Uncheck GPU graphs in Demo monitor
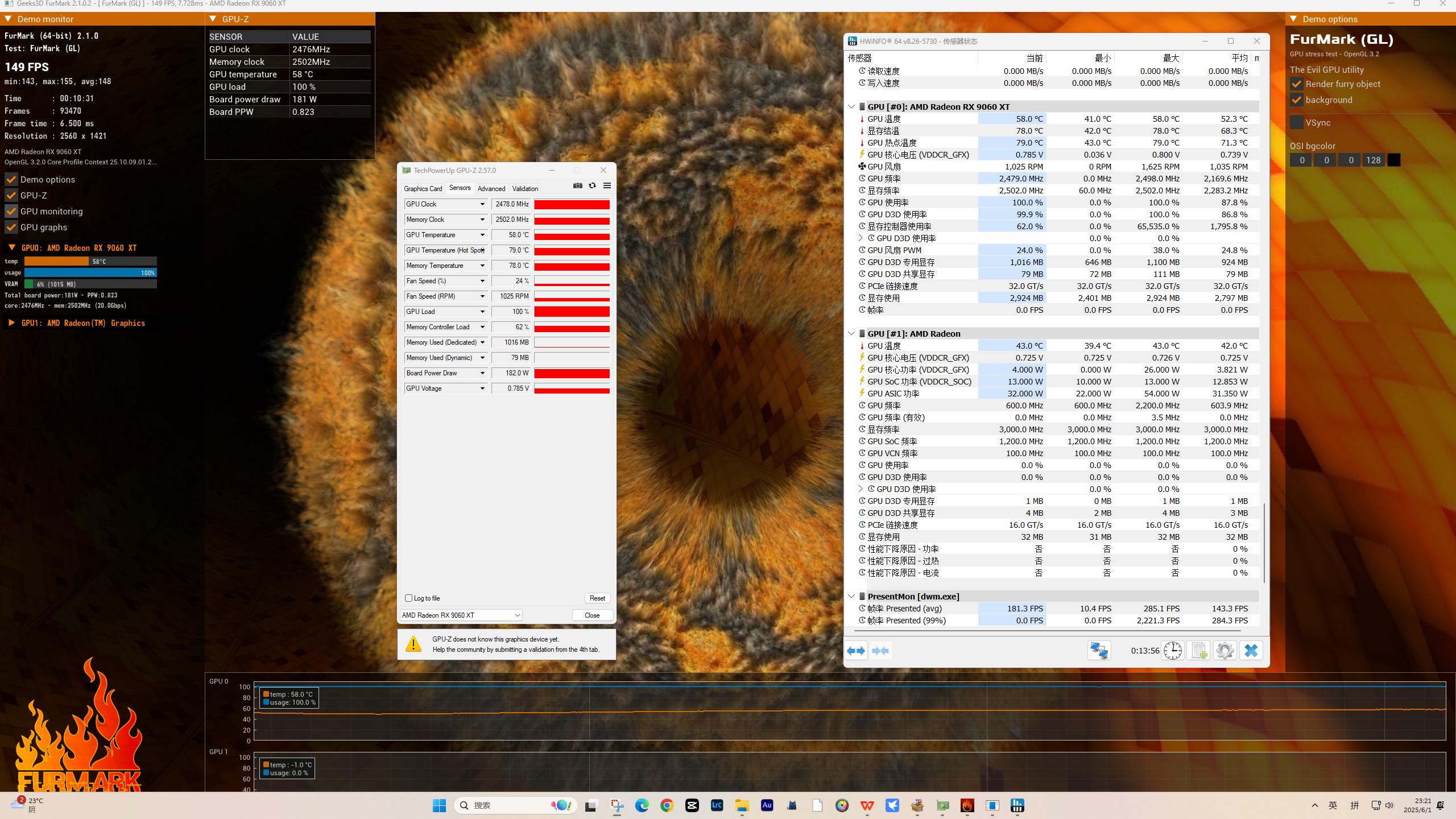The width and height of the screenshot is (1456, 819). click(11, 227)
